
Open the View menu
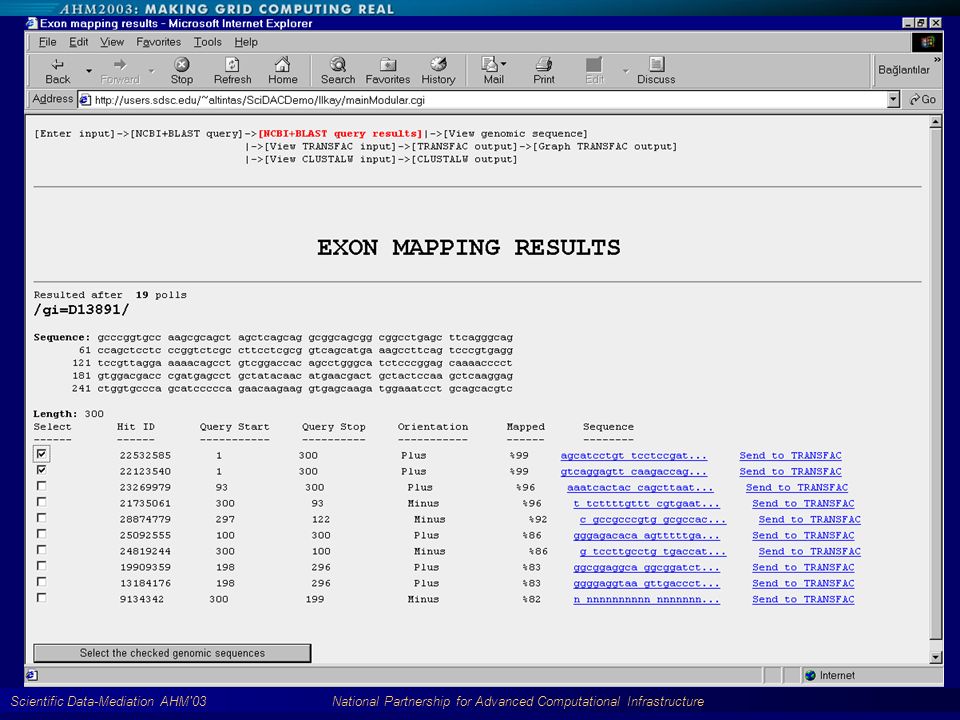[112, 42]
